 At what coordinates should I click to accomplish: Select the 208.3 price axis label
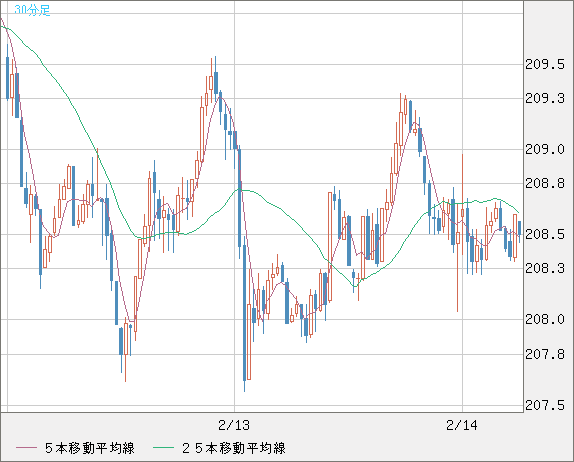(x=545, y=268)
